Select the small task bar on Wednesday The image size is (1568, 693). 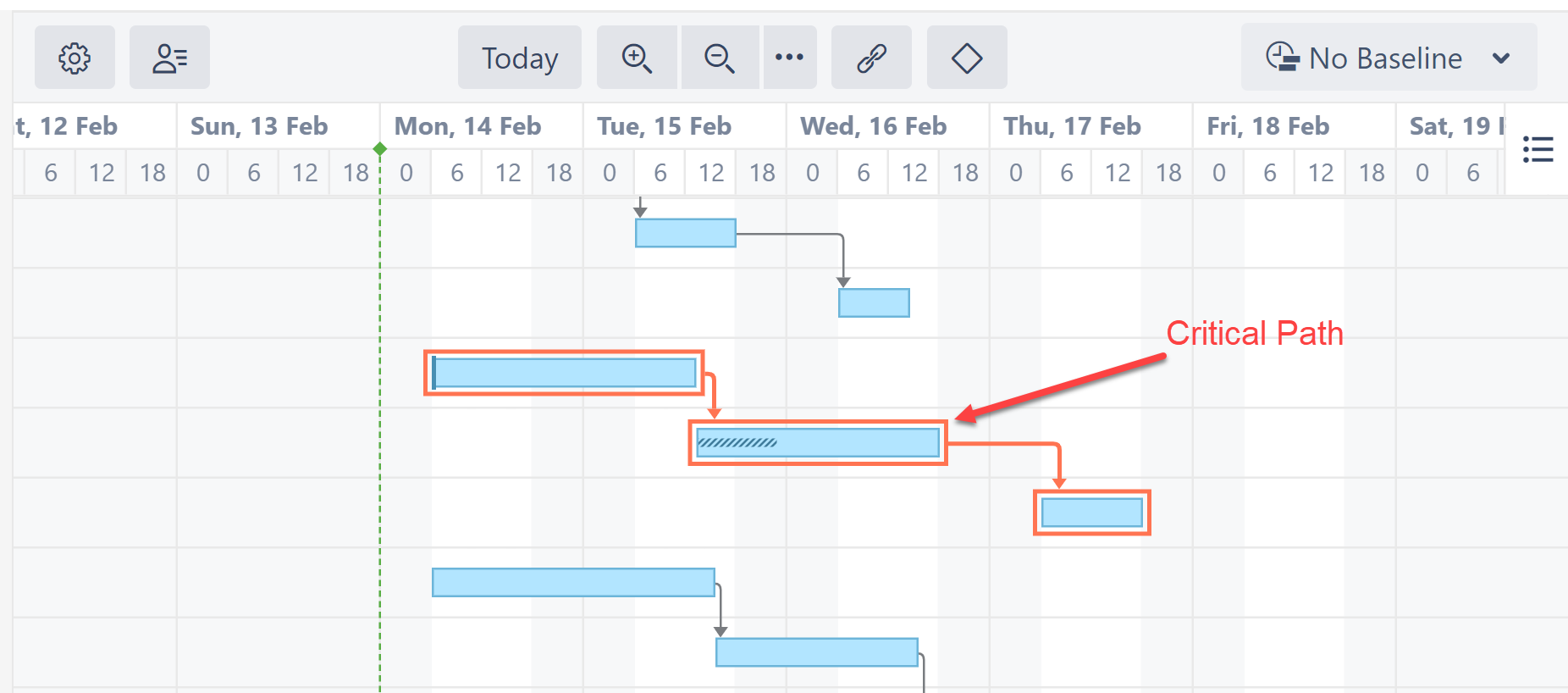874,302
